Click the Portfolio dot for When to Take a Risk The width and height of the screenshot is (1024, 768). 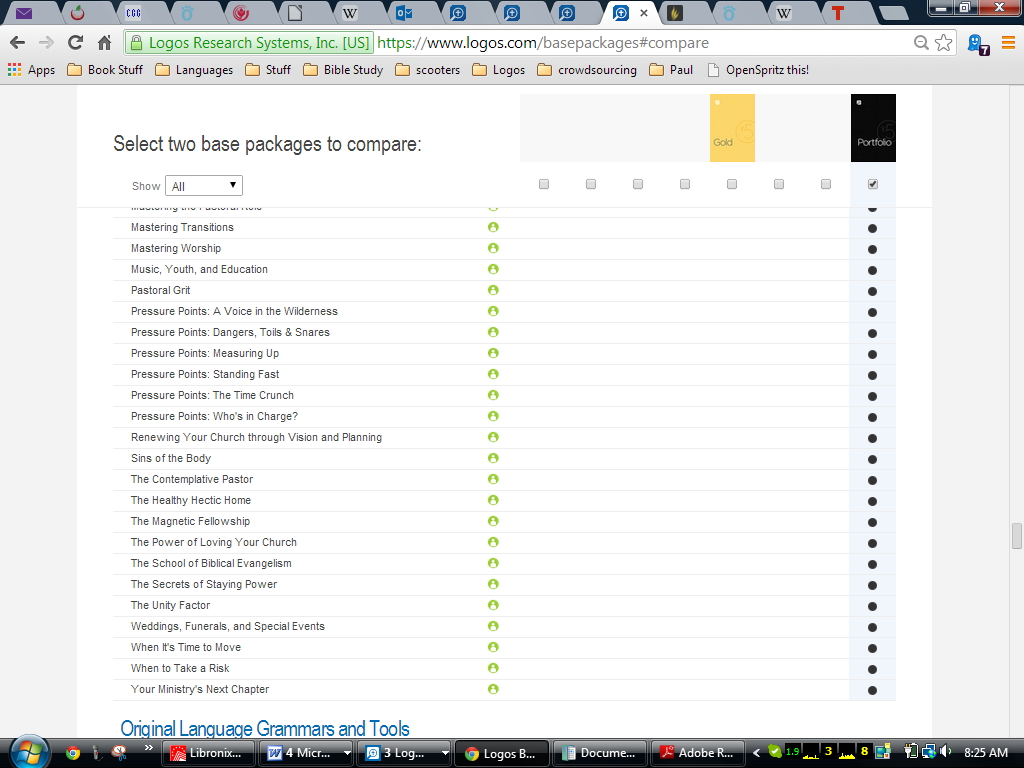872,669
